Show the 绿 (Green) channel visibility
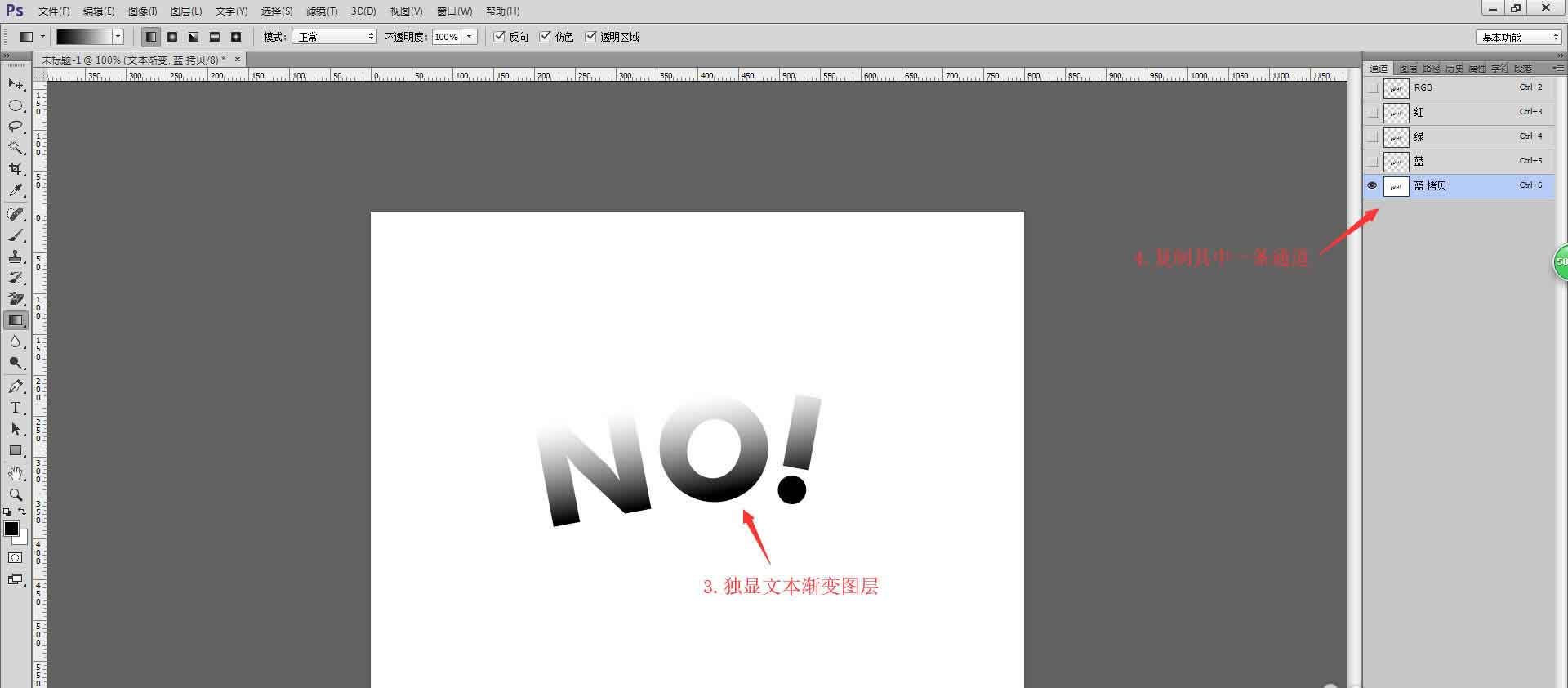The height and width of the screenshot is (688, 1568). 1373,136
